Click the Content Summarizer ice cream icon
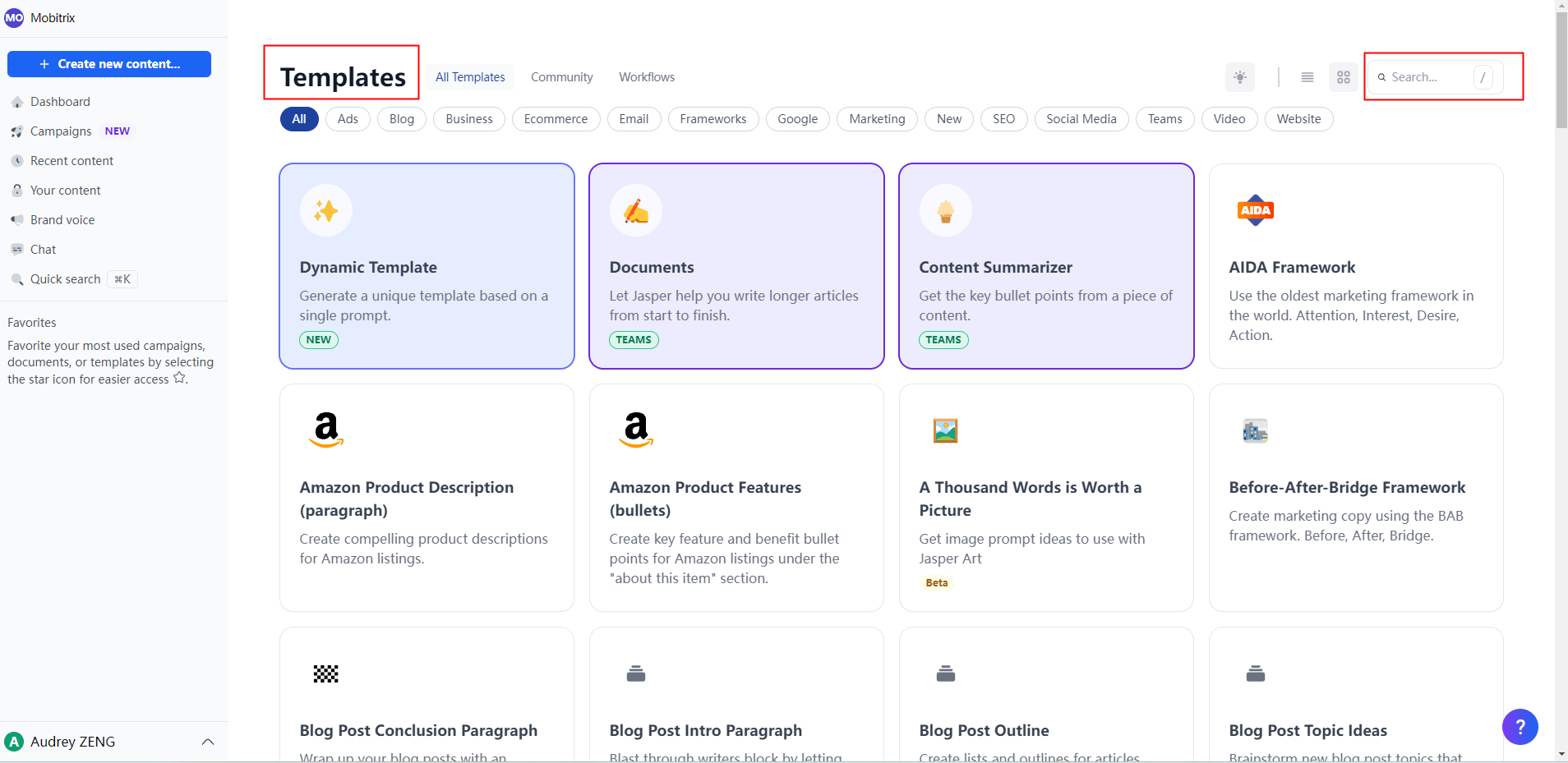Viewport: 1568px width, 763px height. (946, 211)
